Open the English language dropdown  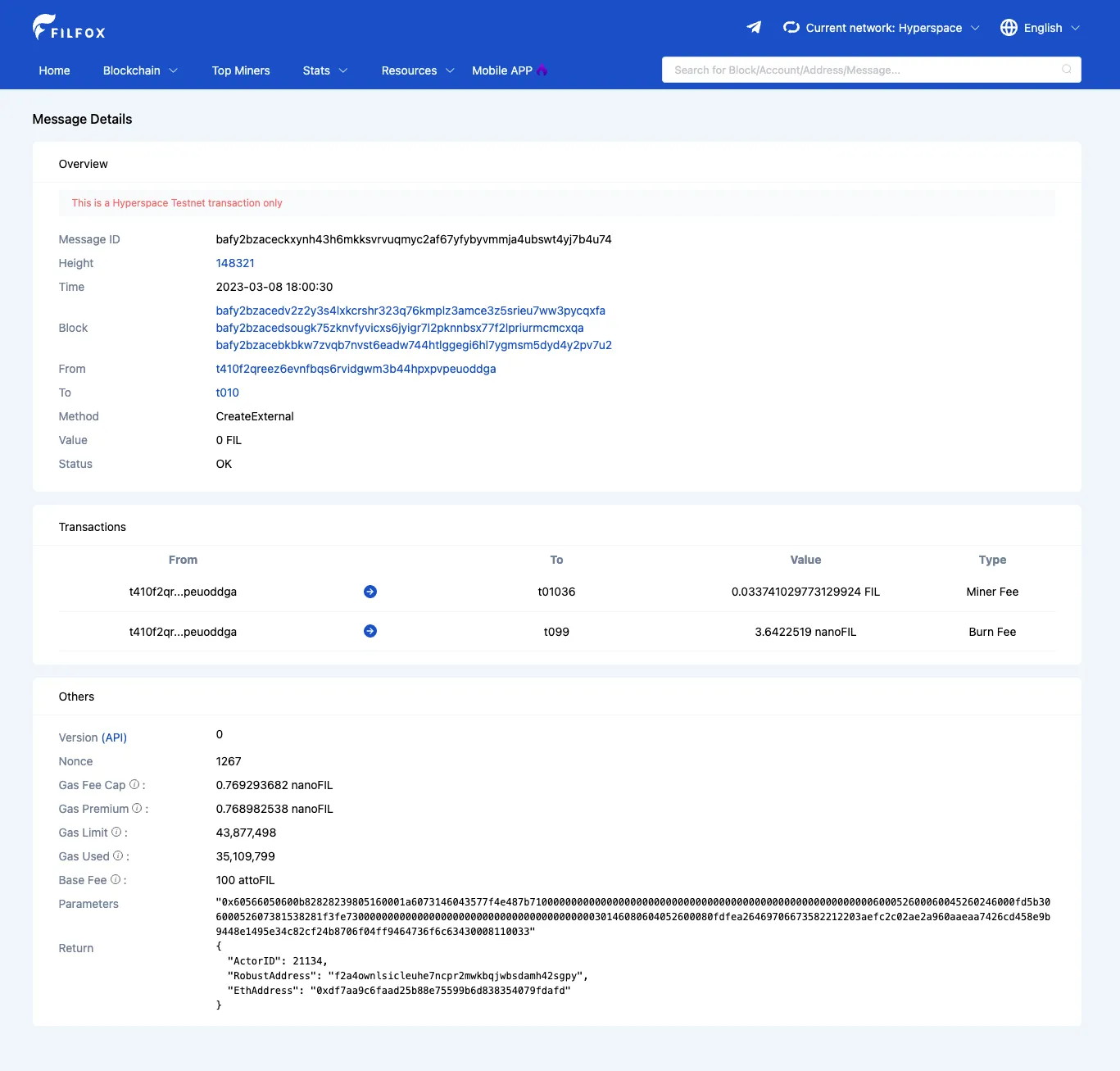[1041, 28]
